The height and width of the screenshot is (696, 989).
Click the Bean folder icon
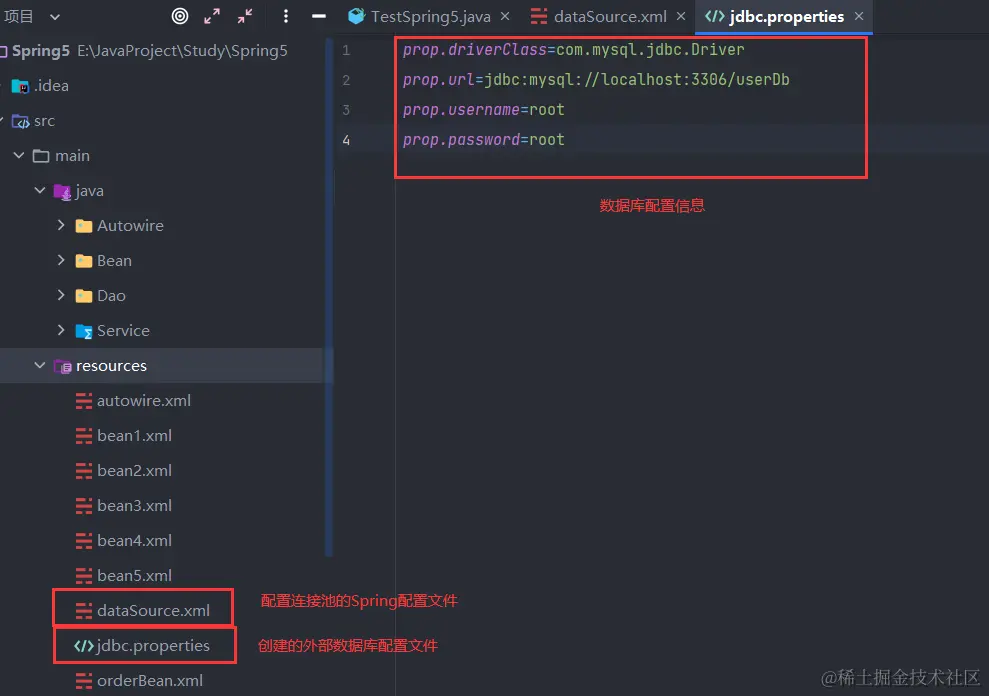pos(83,261)
